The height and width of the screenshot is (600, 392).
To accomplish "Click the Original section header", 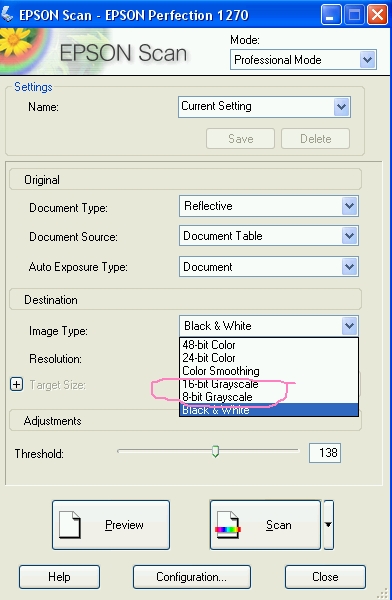I will click(185, 179).
